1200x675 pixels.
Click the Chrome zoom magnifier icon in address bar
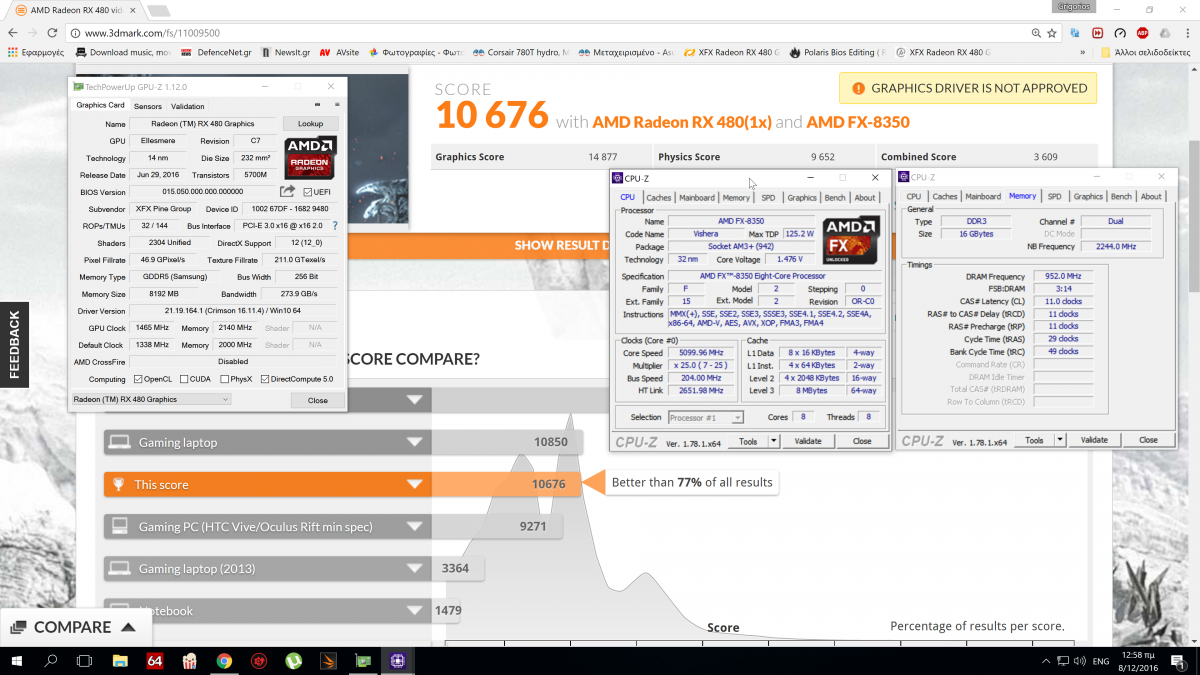(1036, 32)
